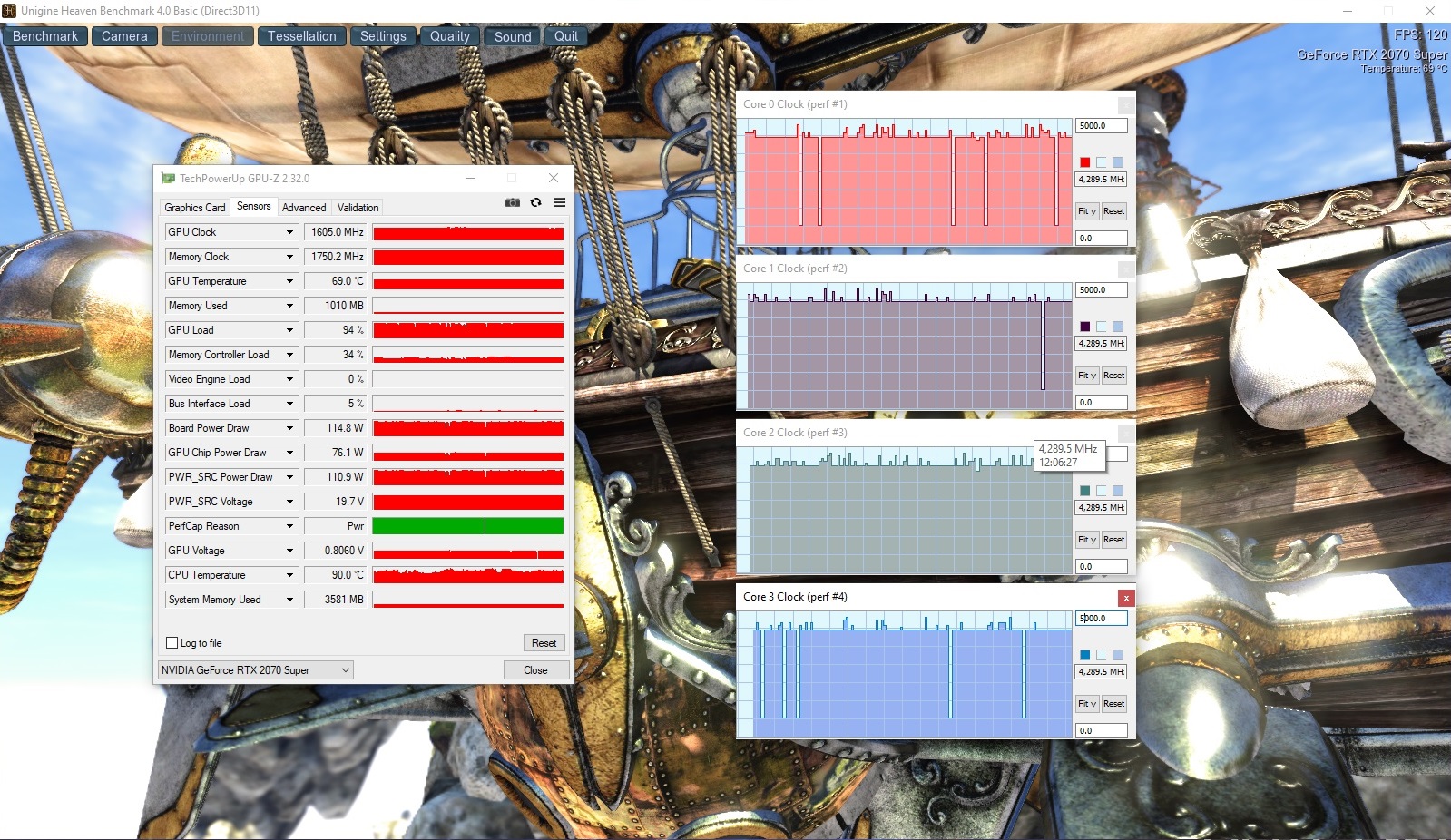Open the NVIDIA GeForce RTX 2070 Super selector
Image resolution: width=1451 pixels, height=840 pixels.
click(256, 670)
